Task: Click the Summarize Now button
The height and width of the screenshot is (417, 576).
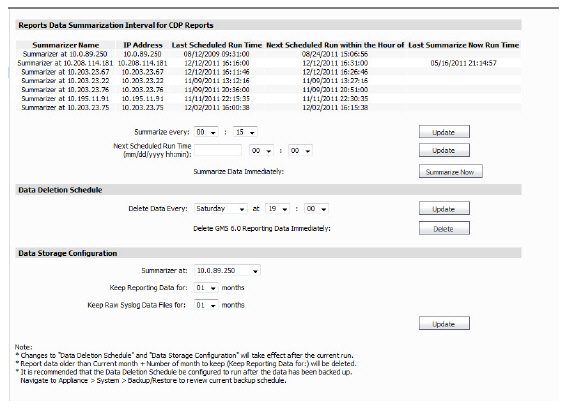Action: [x=451, y=172]
